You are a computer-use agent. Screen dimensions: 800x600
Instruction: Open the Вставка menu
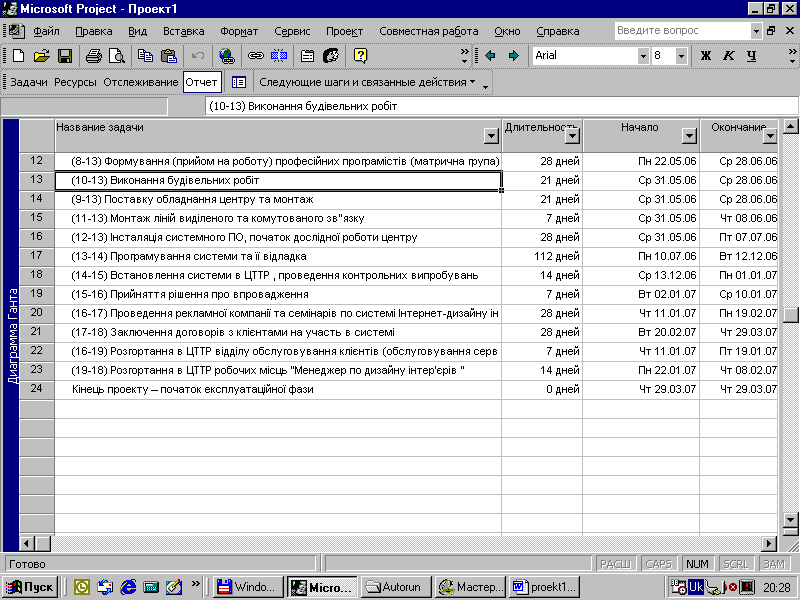(x=184, y=31)
